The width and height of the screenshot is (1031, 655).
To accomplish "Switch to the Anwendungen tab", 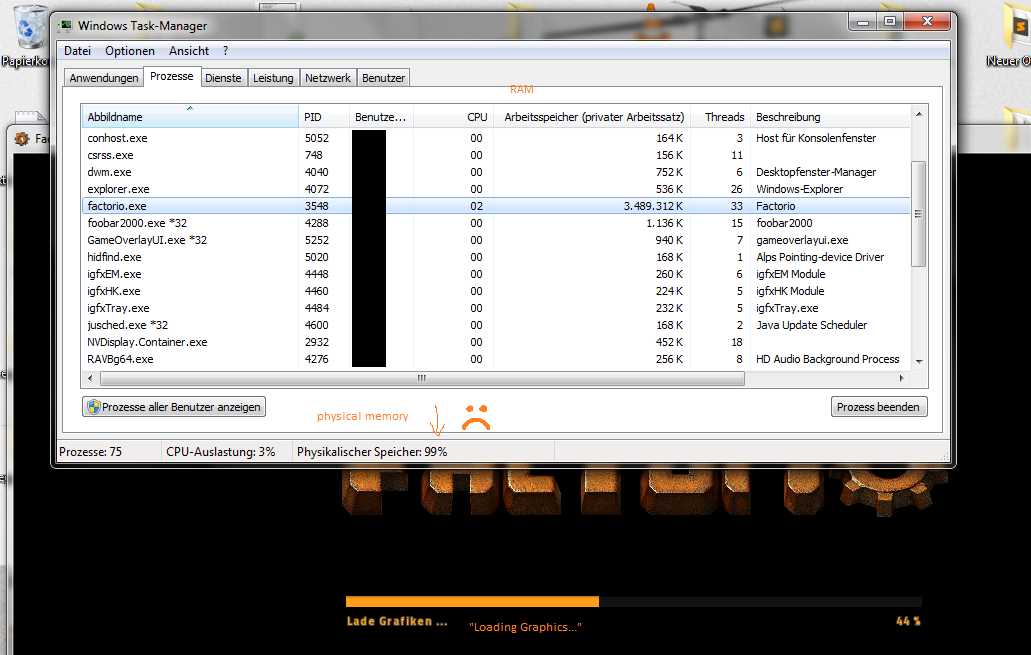I will point(104,78).
